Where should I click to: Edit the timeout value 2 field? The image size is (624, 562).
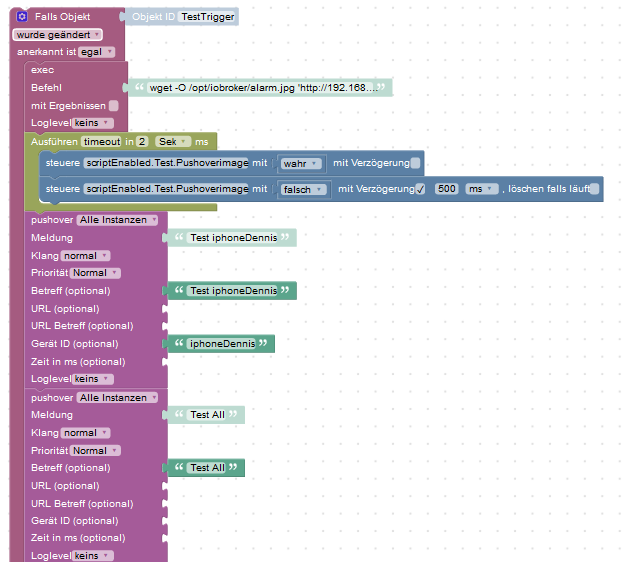click(x=142, y=142)
